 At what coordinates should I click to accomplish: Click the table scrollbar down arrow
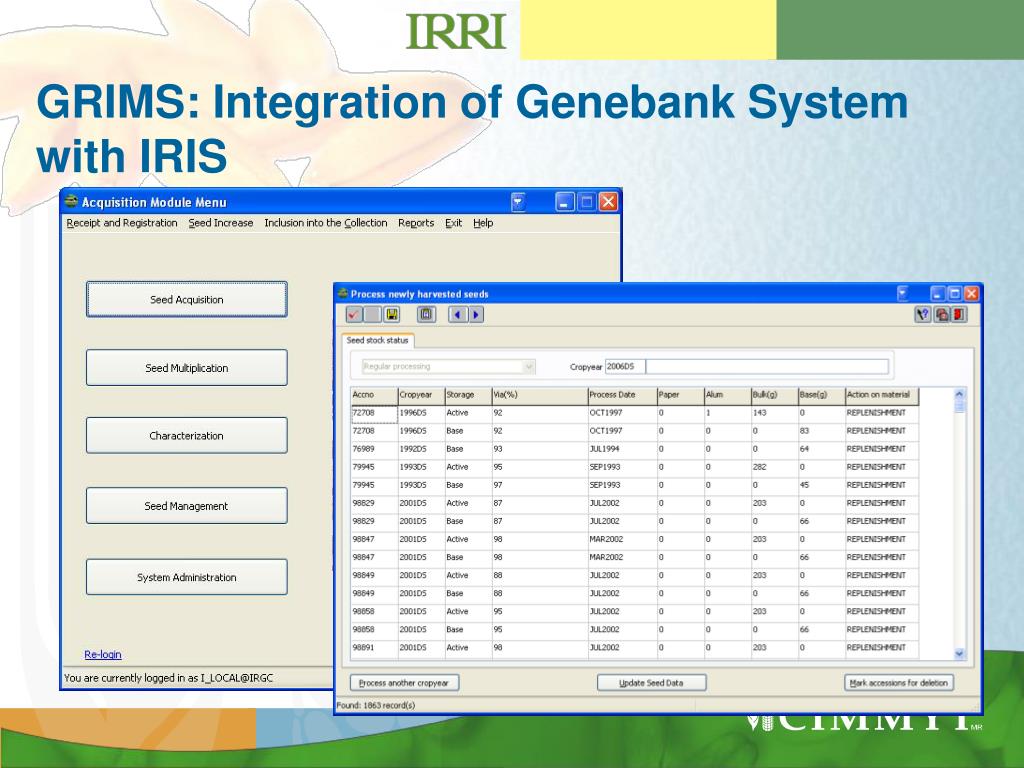(959, 653)
